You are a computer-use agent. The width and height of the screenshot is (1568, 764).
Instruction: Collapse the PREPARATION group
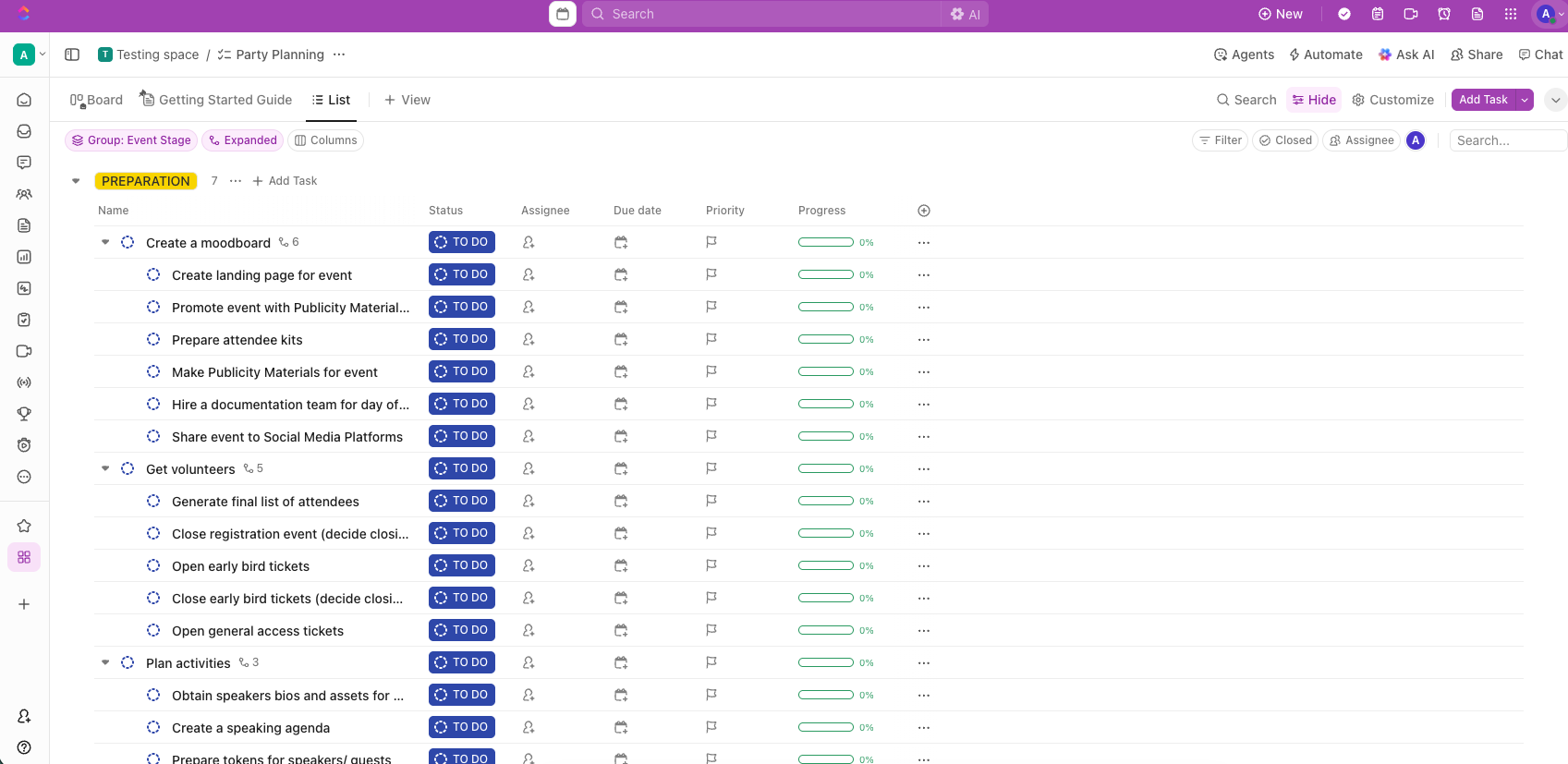76,181
